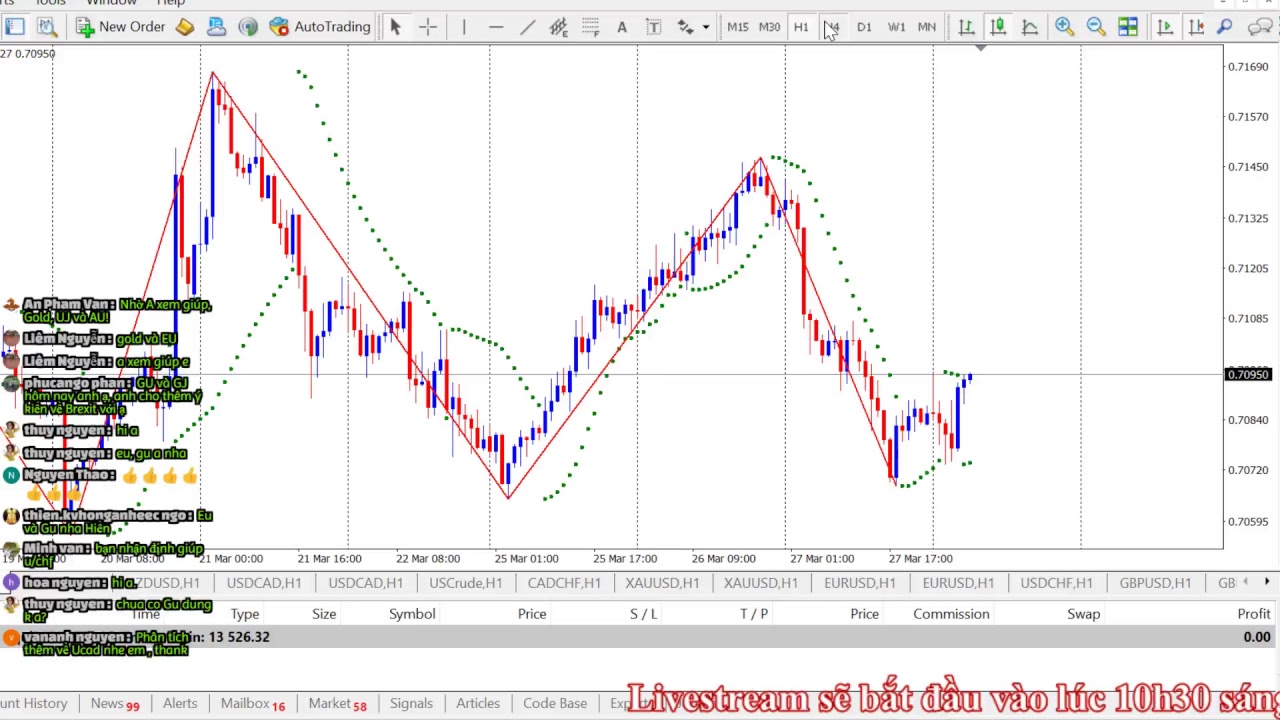Toggle the AutoTrading button

point(320,27)
